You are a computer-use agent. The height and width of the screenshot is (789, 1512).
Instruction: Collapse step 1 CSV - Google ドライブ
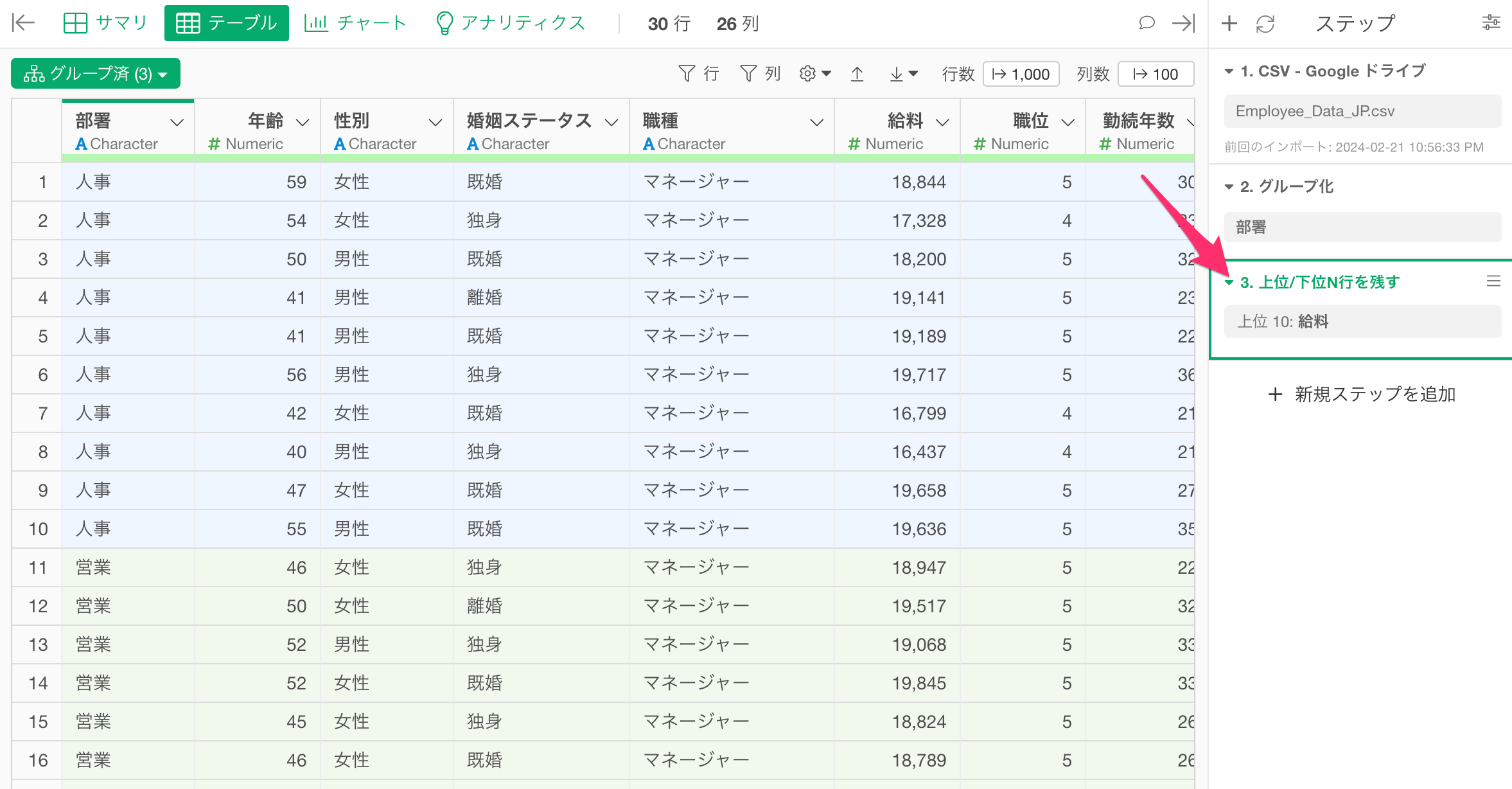tap(1229, 71)
